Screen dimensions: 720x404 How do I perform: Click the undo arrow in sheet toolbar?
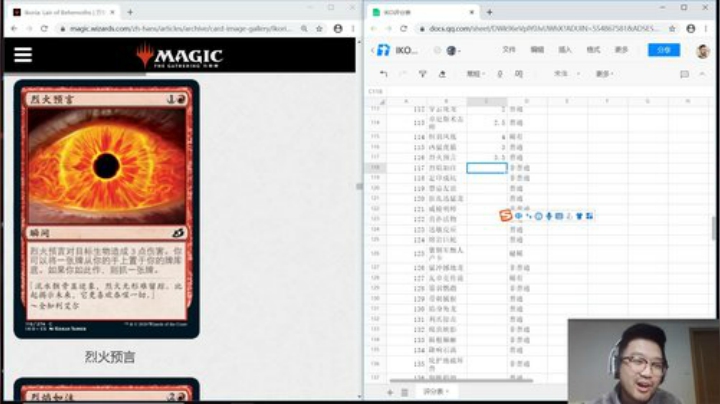[383, 74]
